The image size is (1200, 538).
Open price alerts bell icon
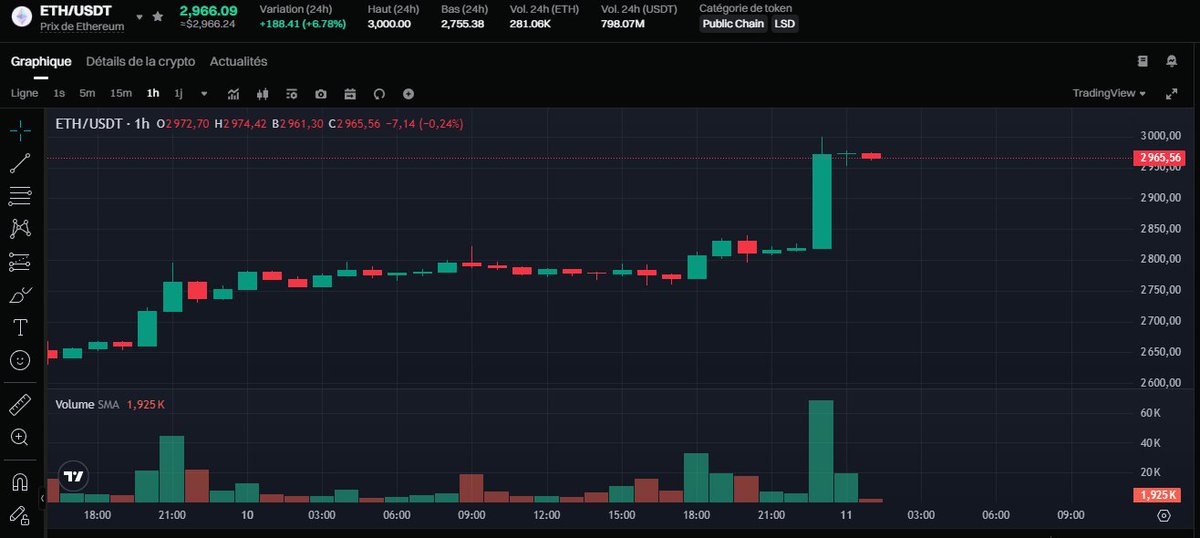pos(1172,61)
